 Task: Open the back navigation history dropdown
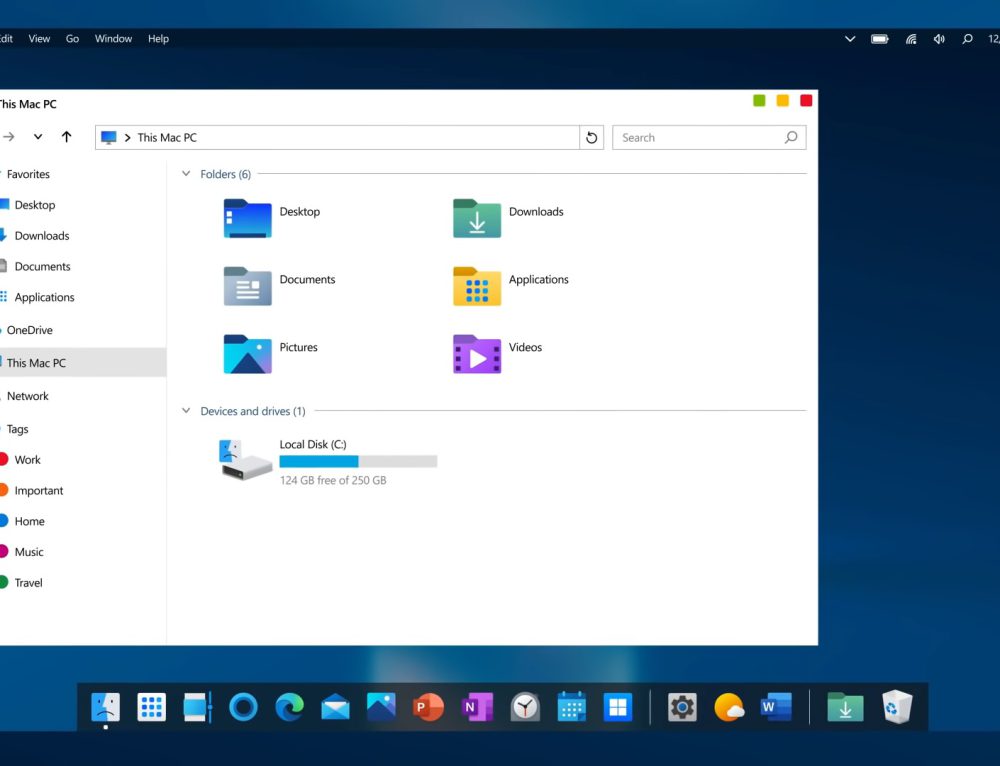(38, 137)
